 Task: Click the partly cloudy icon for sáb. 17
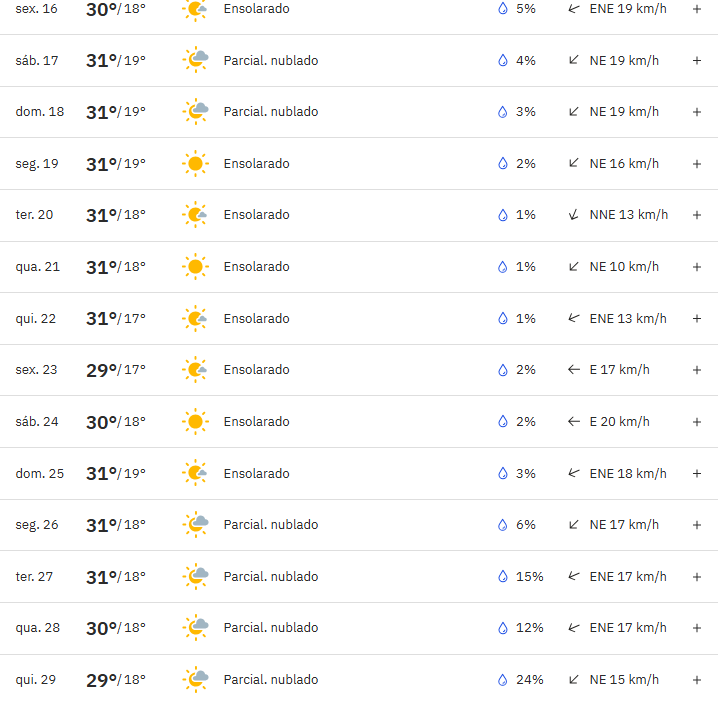coord(196,60)
